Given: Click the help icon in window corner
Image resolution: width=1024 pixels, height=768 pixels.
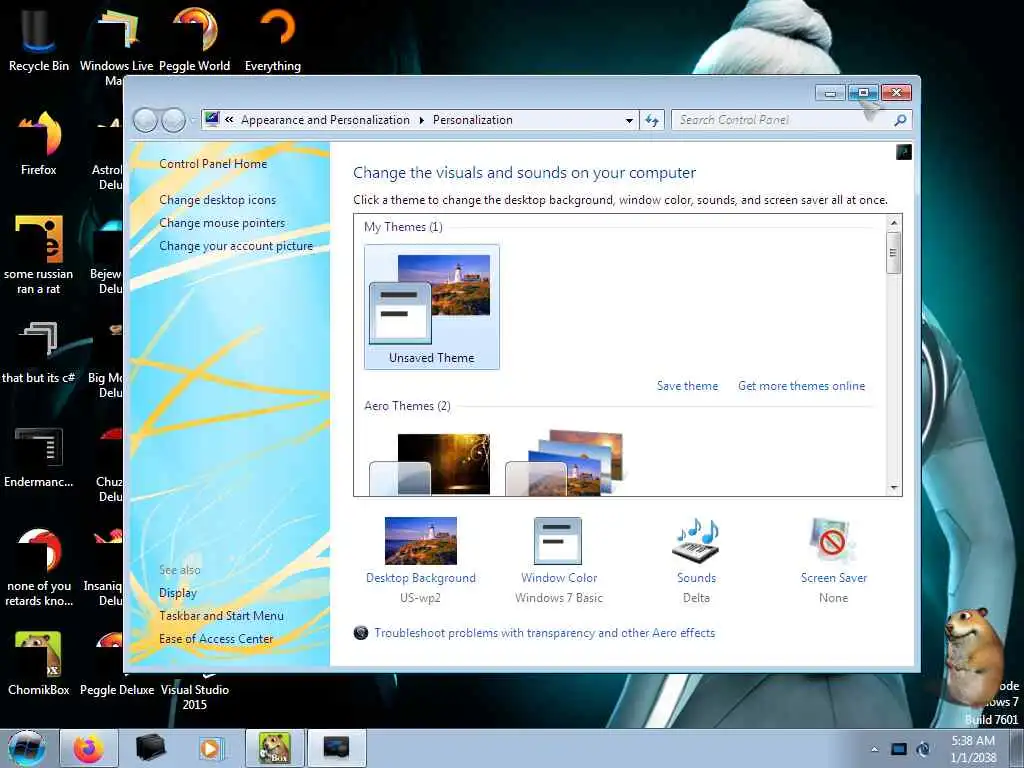Looking at the screenshot, I should tap(903, 152).
